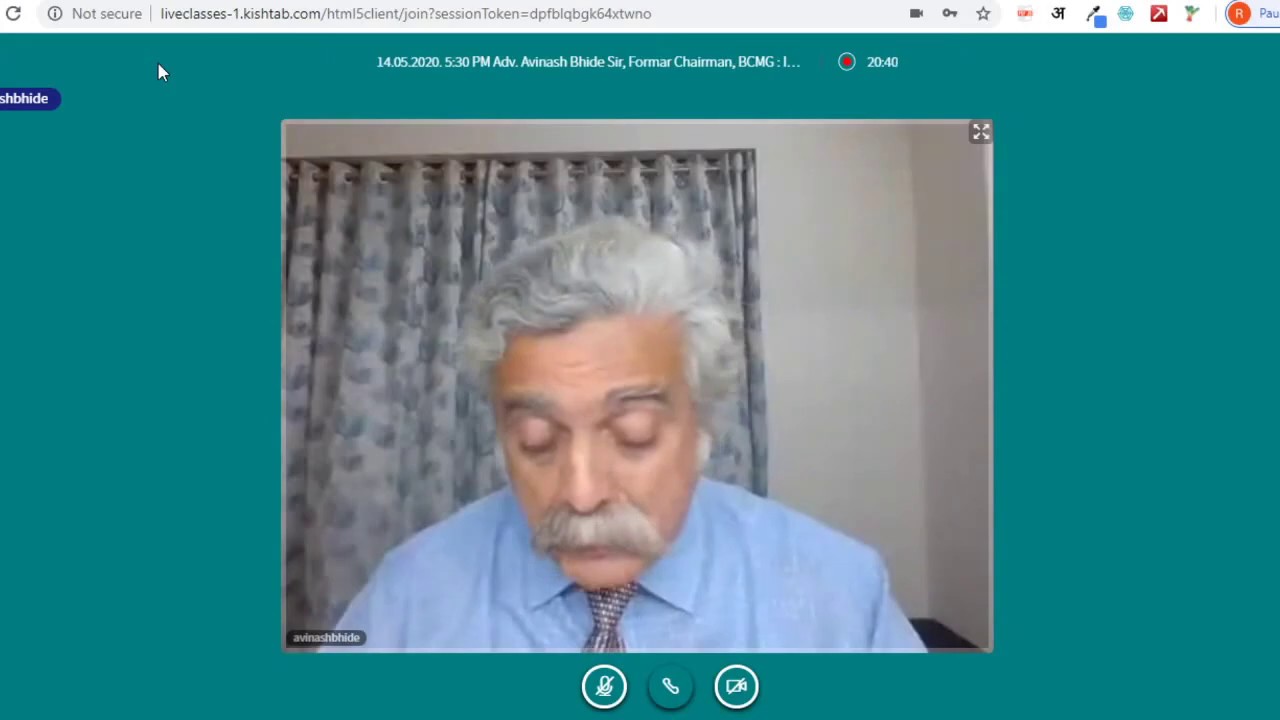
Task: Make the webcam video fullscreen
Action: [981, 132]
